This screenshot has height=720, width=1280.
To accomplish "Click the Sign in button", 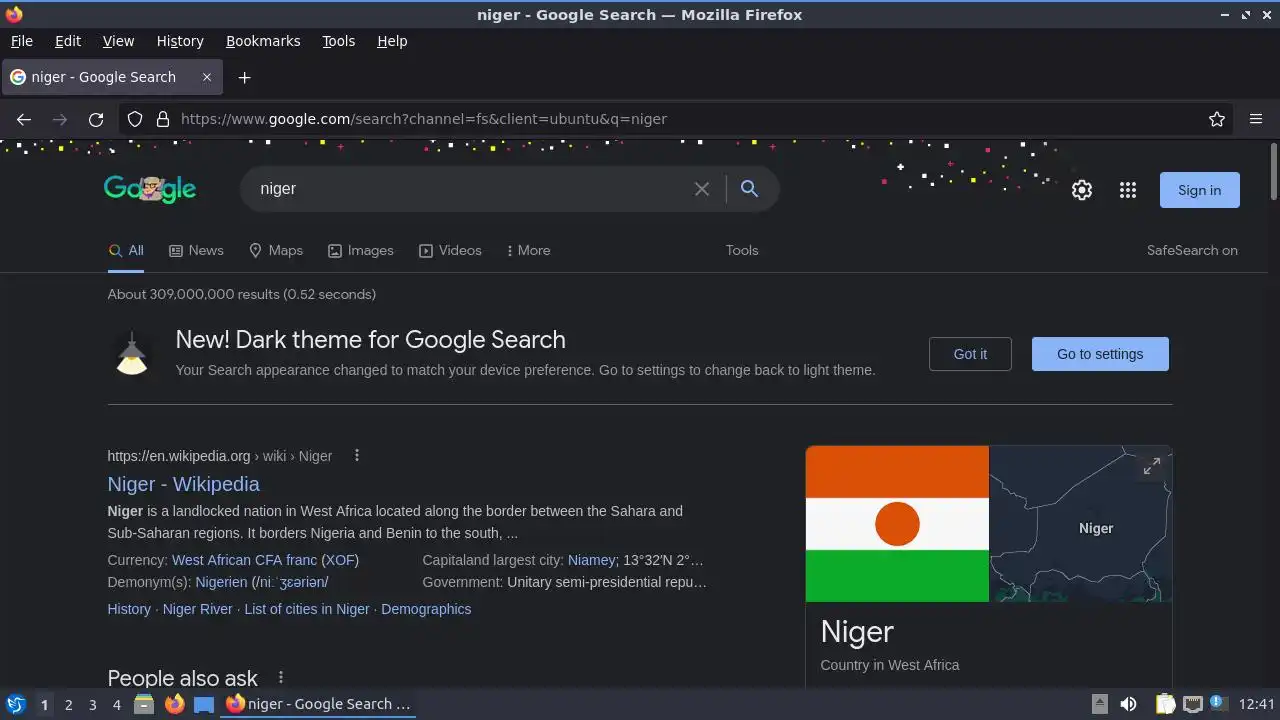I will coord(1199,190).
